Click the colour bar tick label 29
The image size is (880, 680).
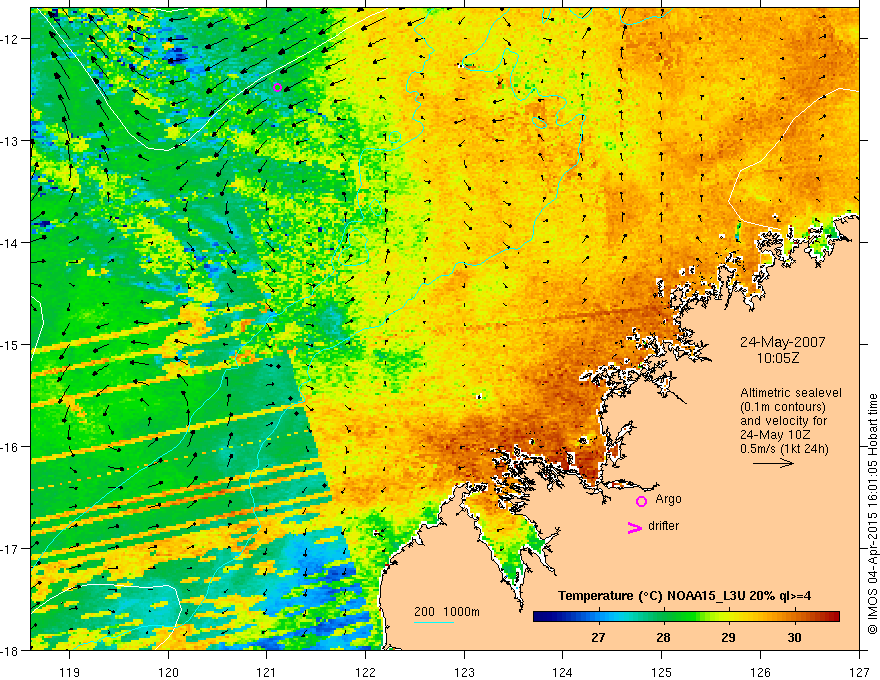coord(728,637)
